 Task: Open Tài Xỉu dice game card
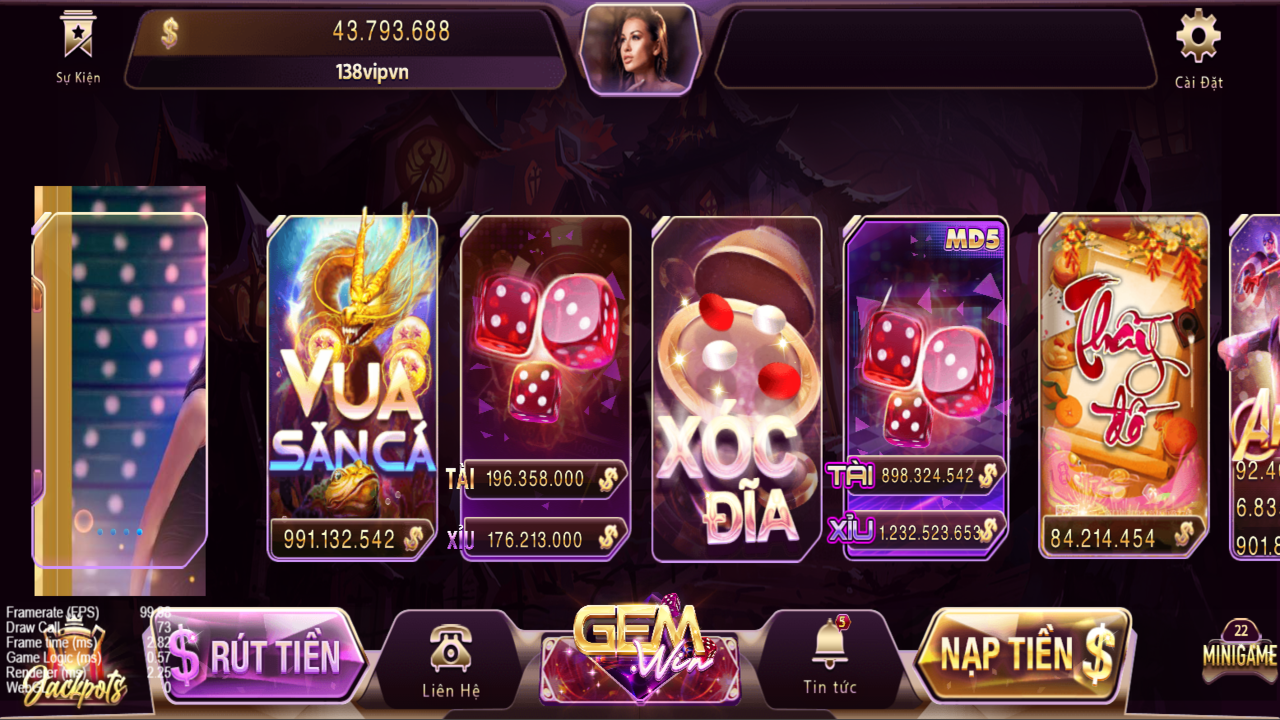[x=545, y=388]
